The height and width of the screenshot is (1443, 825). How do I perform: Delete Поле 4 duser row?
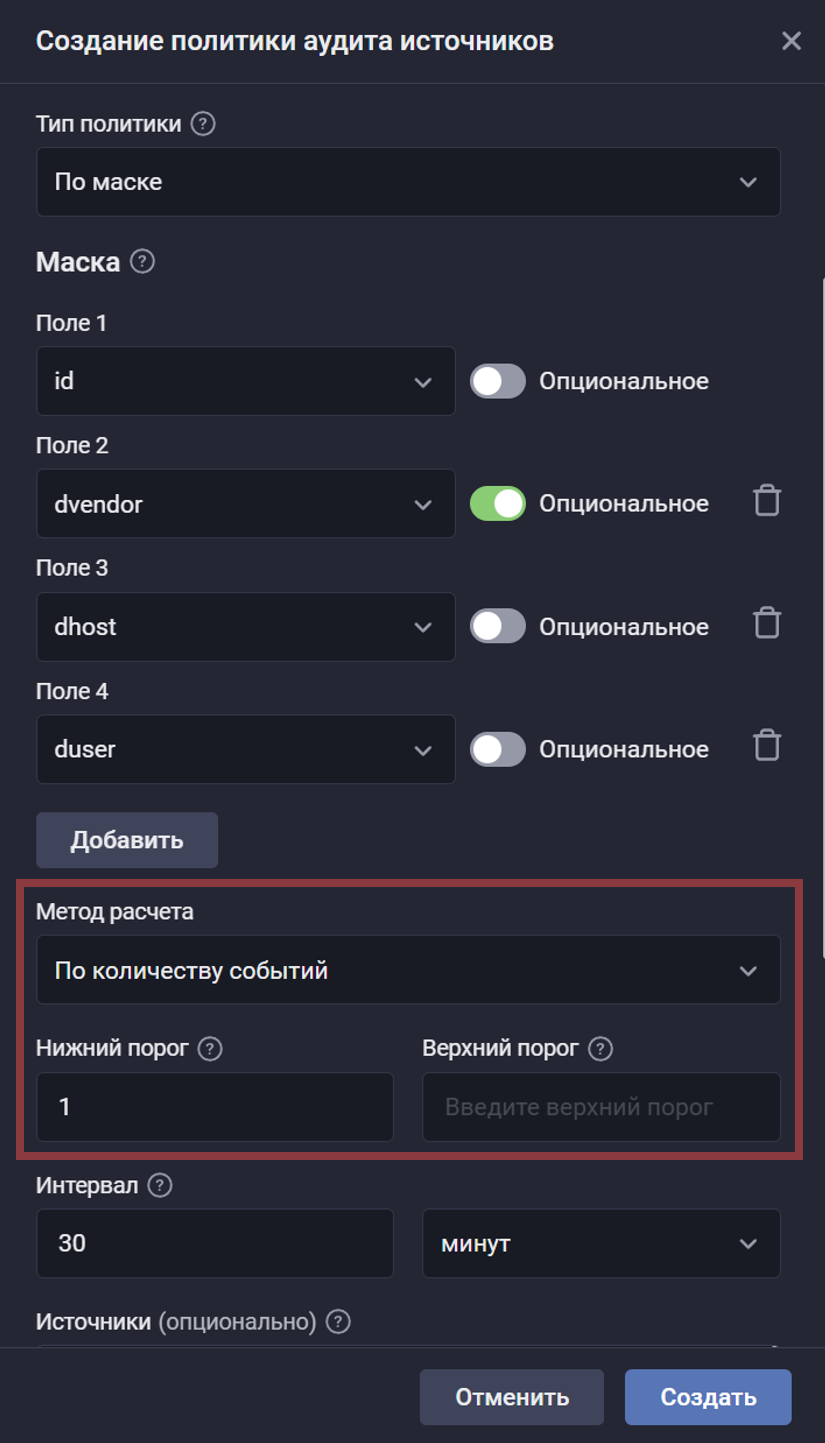(767, 747)
